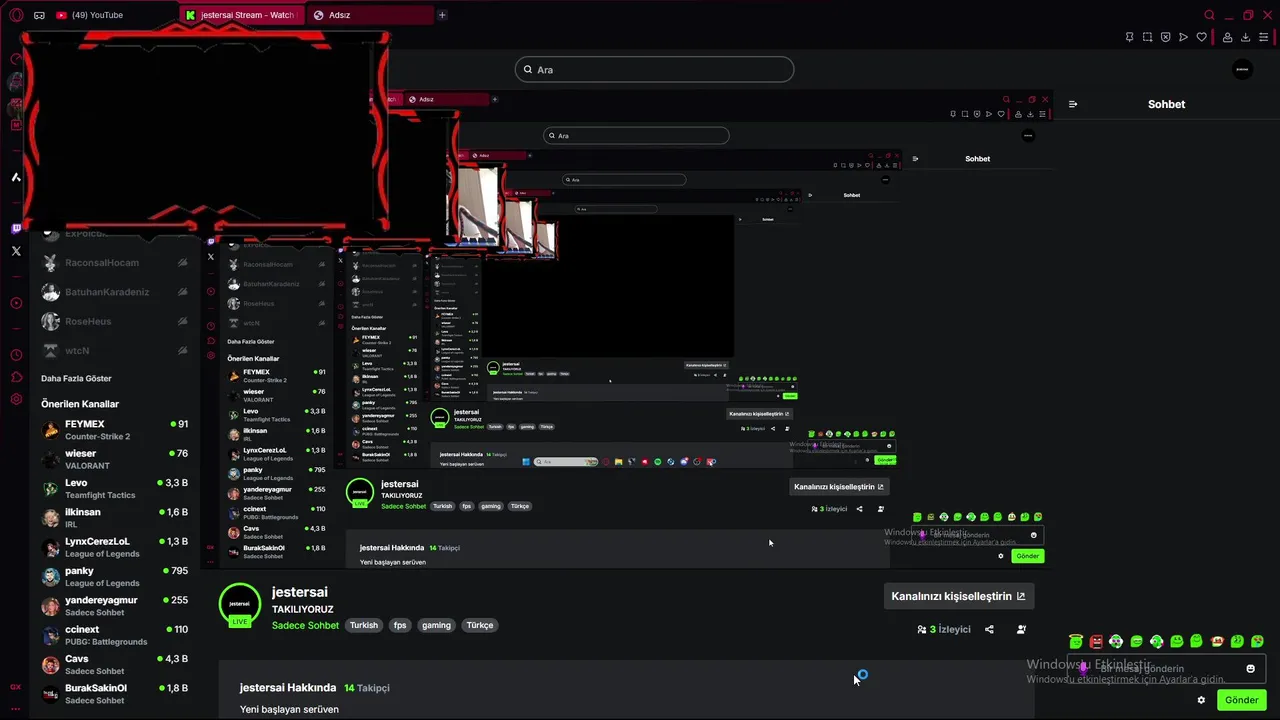Open a new tab with plus button
Screen dimensions: 1280x720
pos(442,15)
